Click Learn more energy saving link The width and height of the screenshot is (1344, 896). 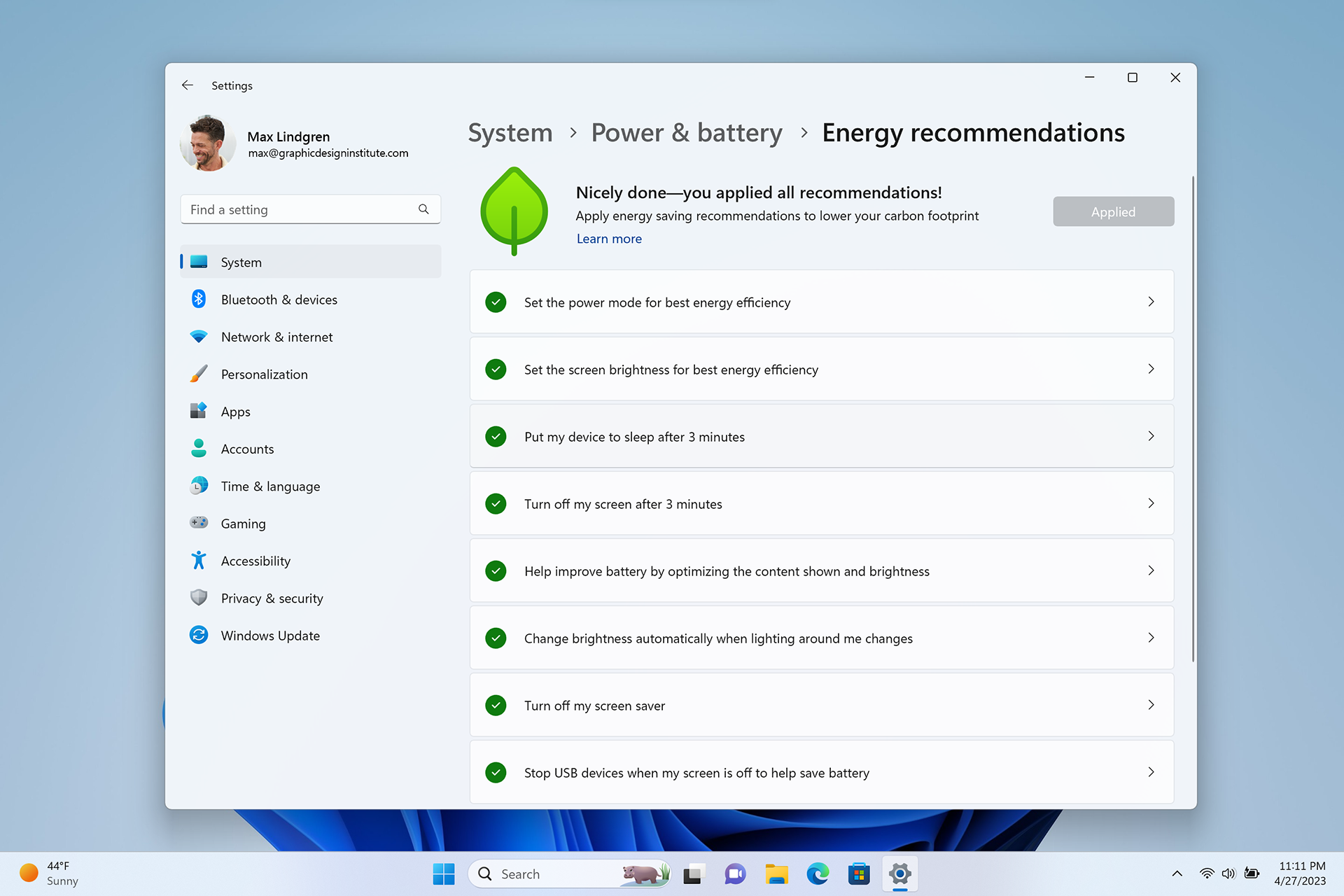click(x=608, y=238)
